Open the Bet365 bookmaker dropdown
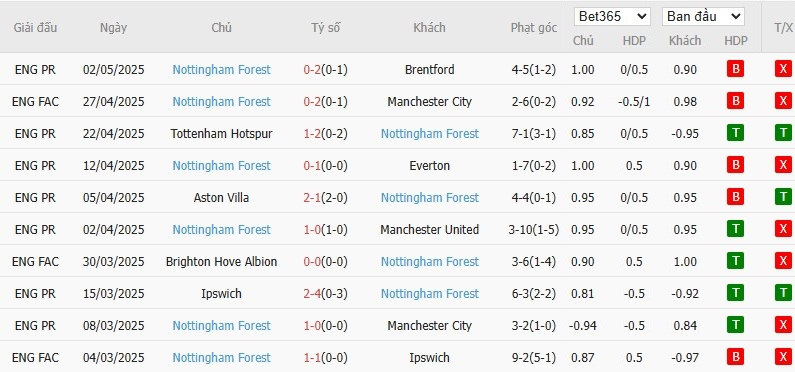 (x=612, y=17)
